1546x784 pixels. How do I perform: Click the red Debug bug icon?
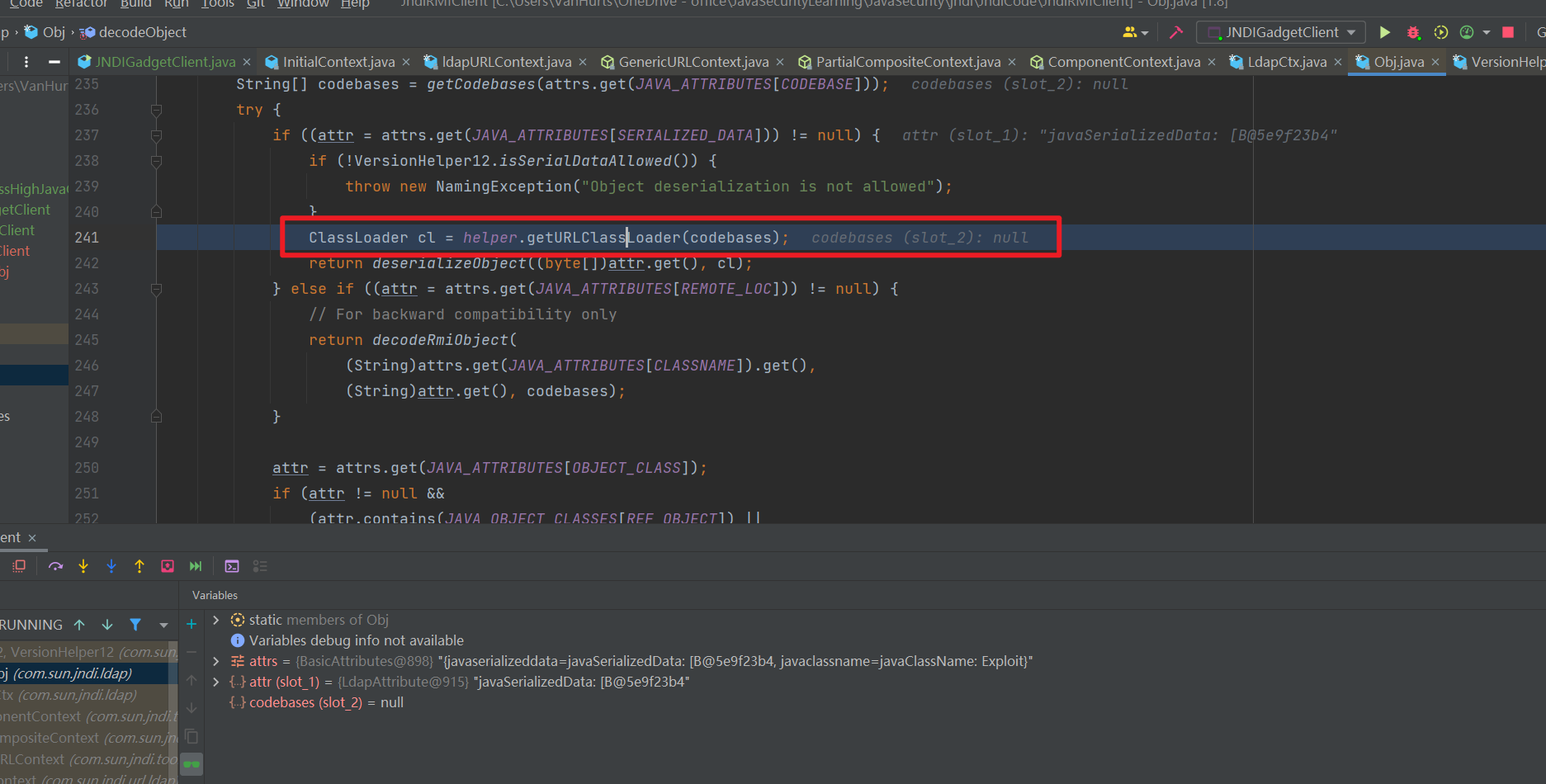point(1413,32)
